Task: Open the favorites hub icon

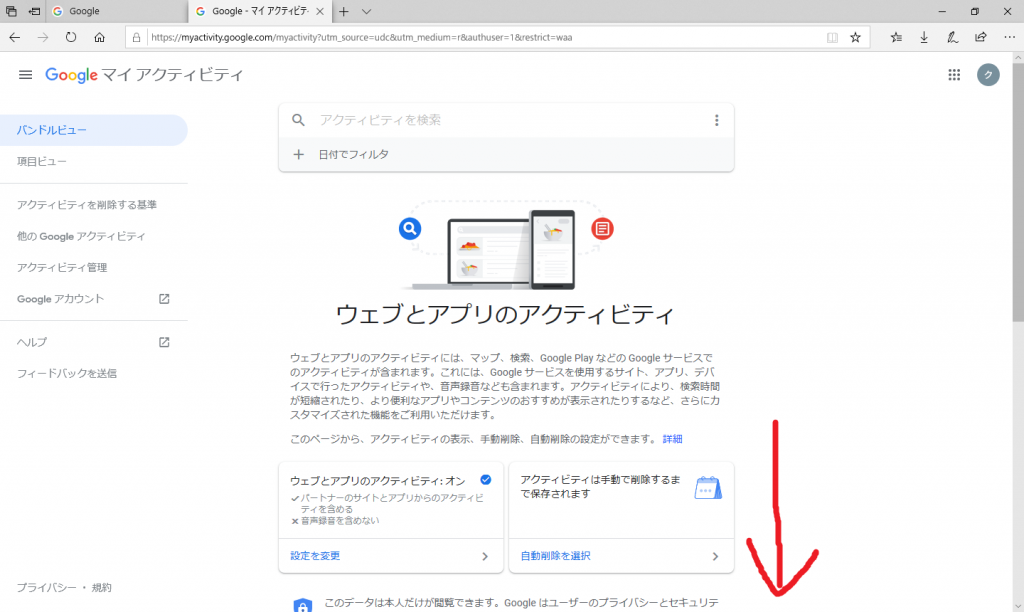Action: (x=896, y=38)
